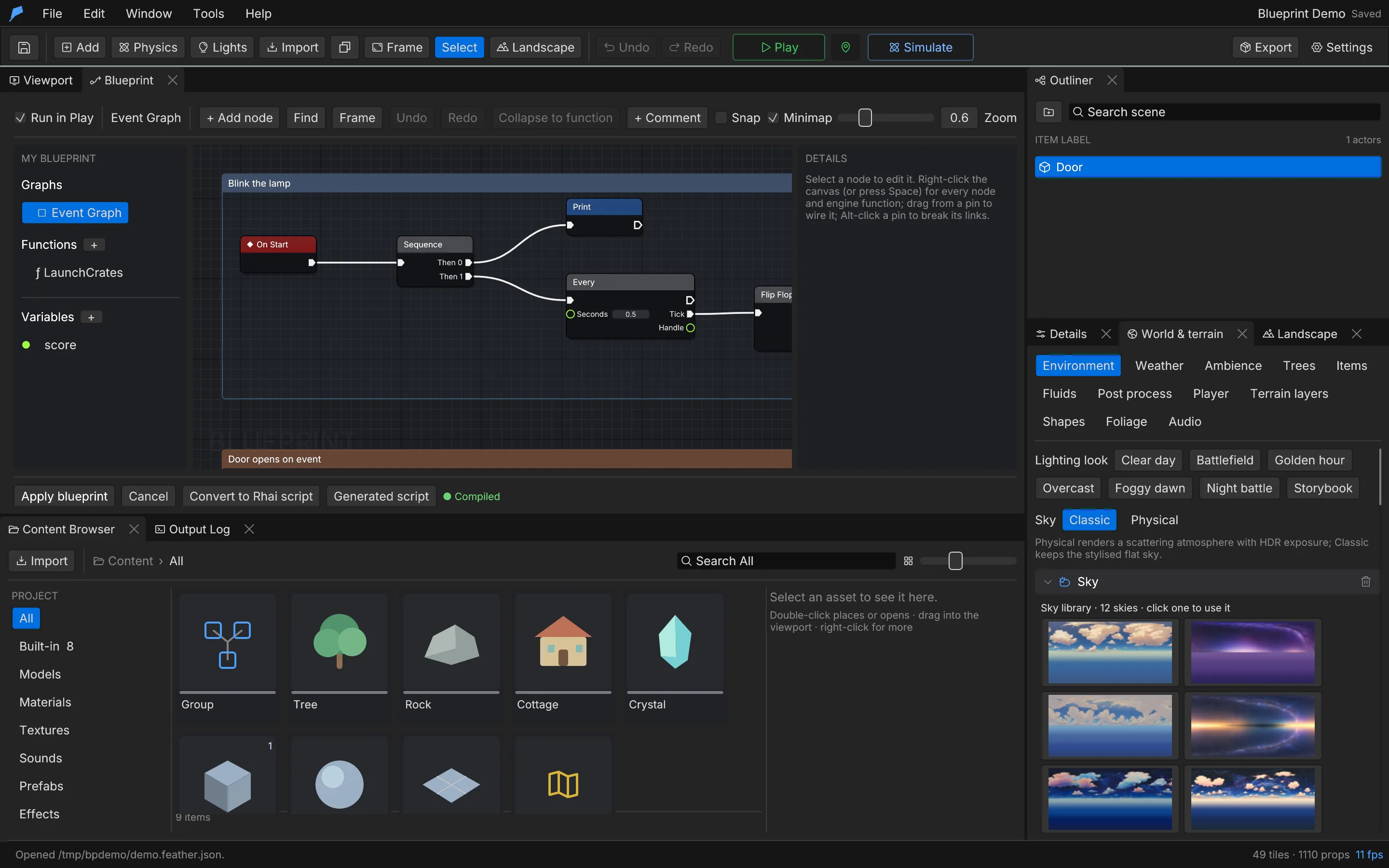This screenshot has height=868, width=1389.
Task: Click the green location pin icon
Action: point(845,47)
